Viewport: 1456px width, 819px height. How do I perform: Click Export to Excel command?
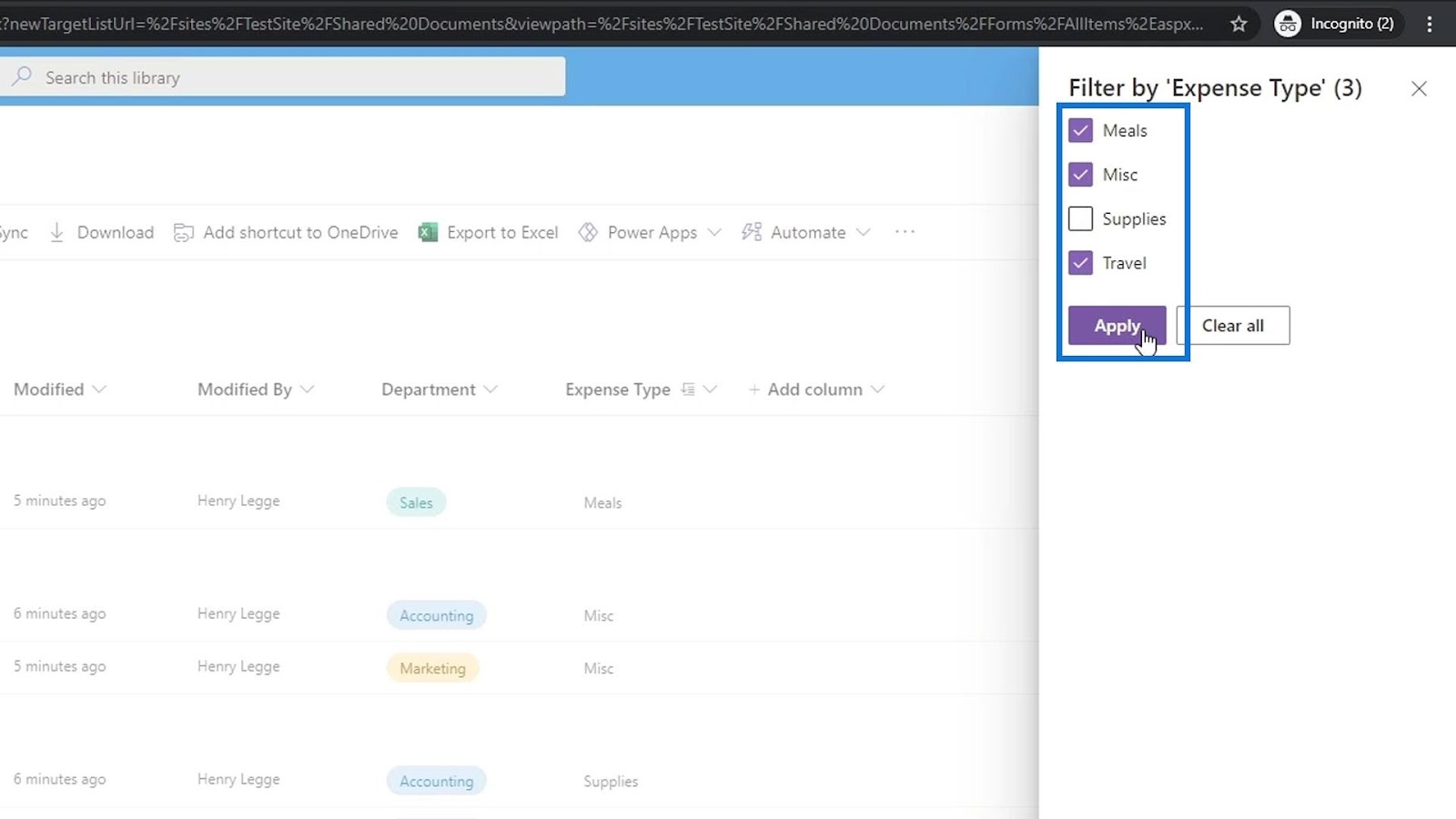click(489, 232)
